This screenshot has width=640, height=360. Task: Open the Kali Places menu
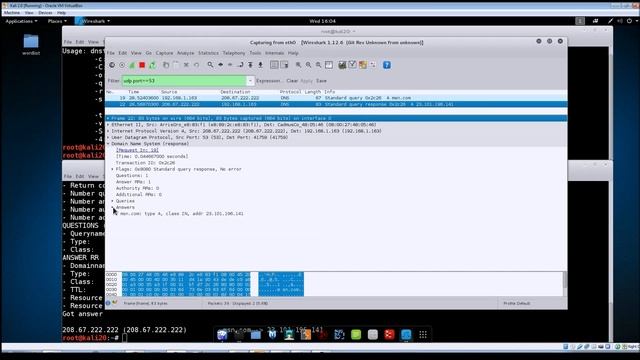(57, 21)
